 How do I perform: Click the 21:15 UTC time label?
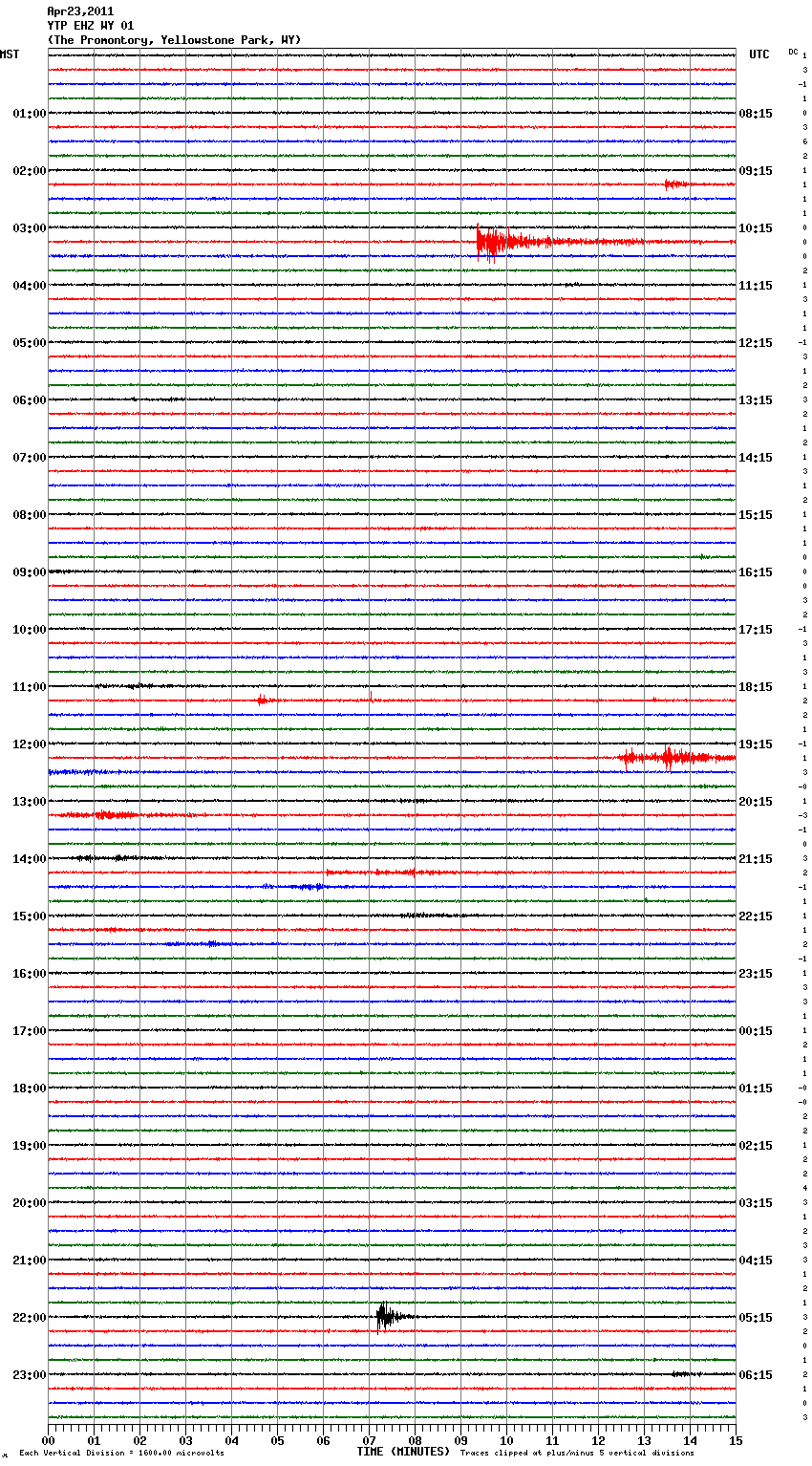(x=756, y=859)
